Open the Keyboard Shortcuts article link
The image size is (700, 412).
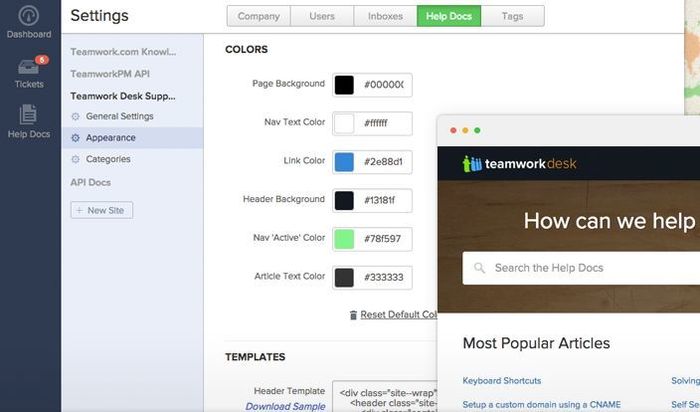(502, 381)
